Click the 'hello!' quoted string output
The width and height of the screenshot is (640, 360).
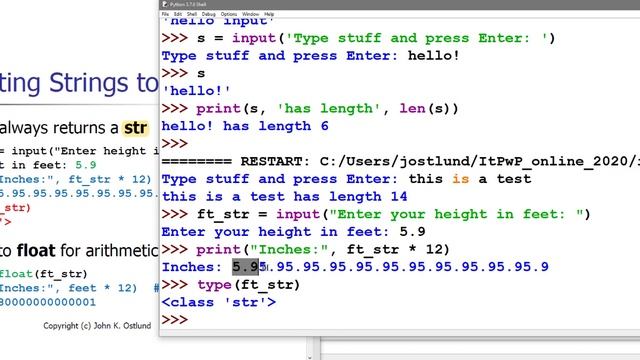tap(196, 91)
